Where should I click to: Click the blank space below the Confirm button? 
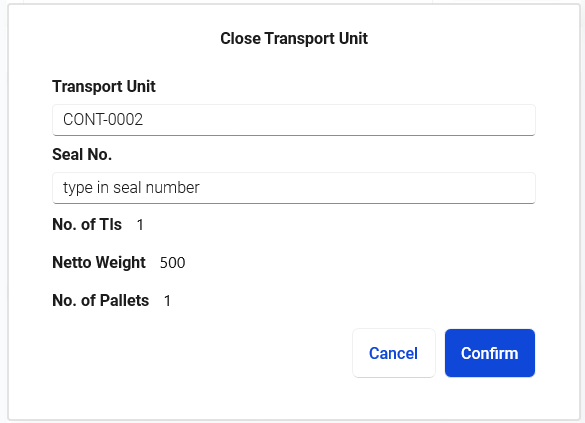489,398
